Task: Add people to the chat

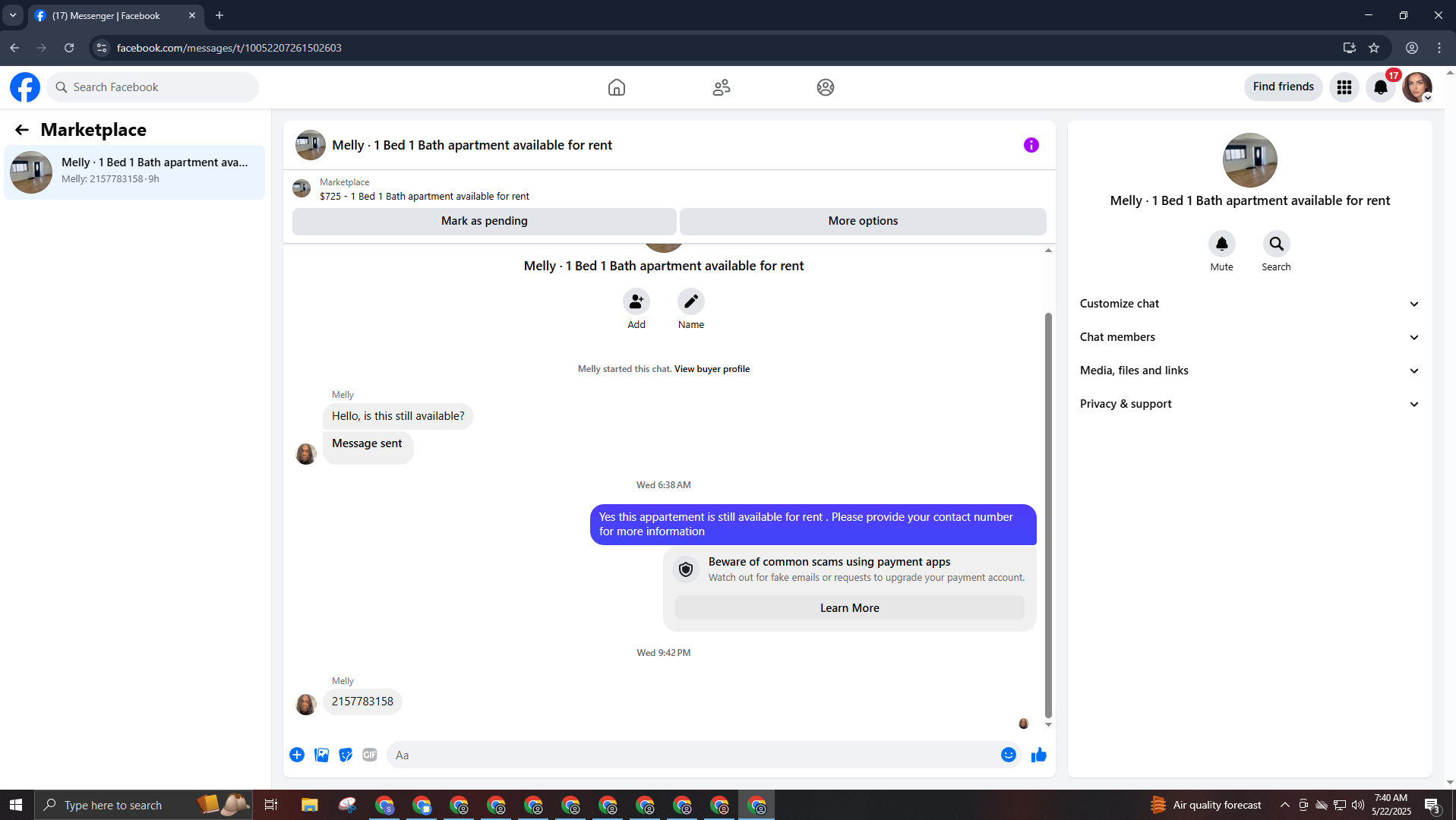Action: coord(636,301)
